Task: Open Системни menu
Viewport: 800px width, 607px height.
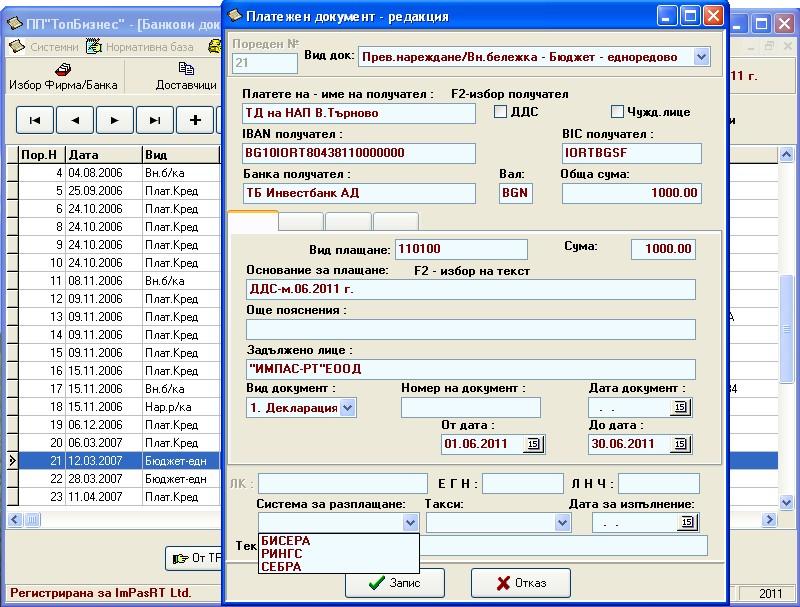Action: [54, 47]
